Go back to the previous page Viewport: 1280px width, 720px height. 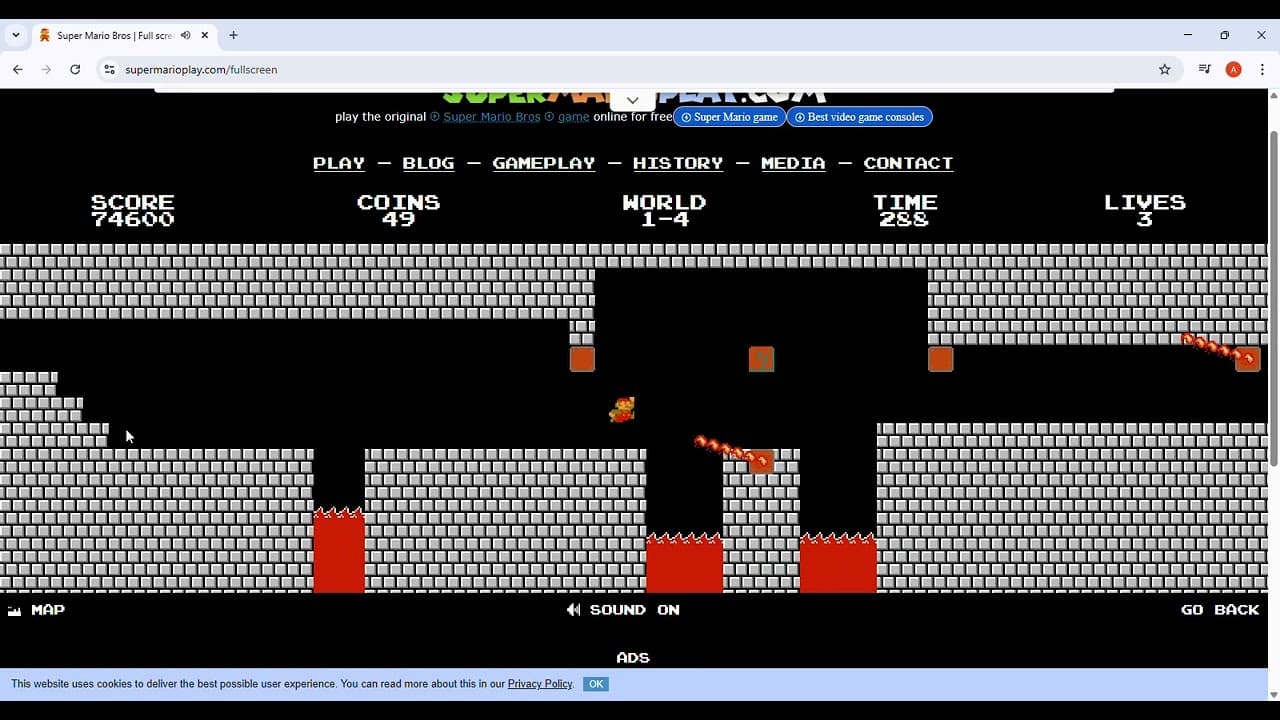pos(18,69)
